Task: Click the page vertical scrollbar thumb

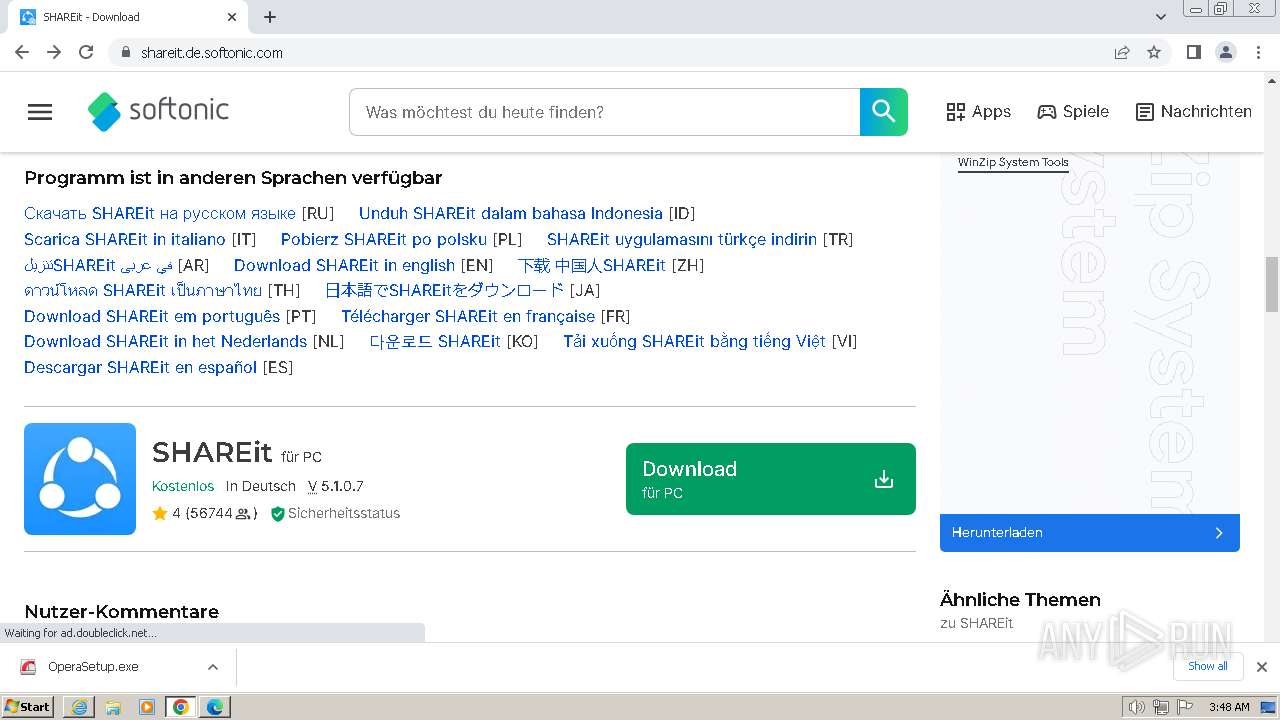Action: click(x=1271, y=284)
